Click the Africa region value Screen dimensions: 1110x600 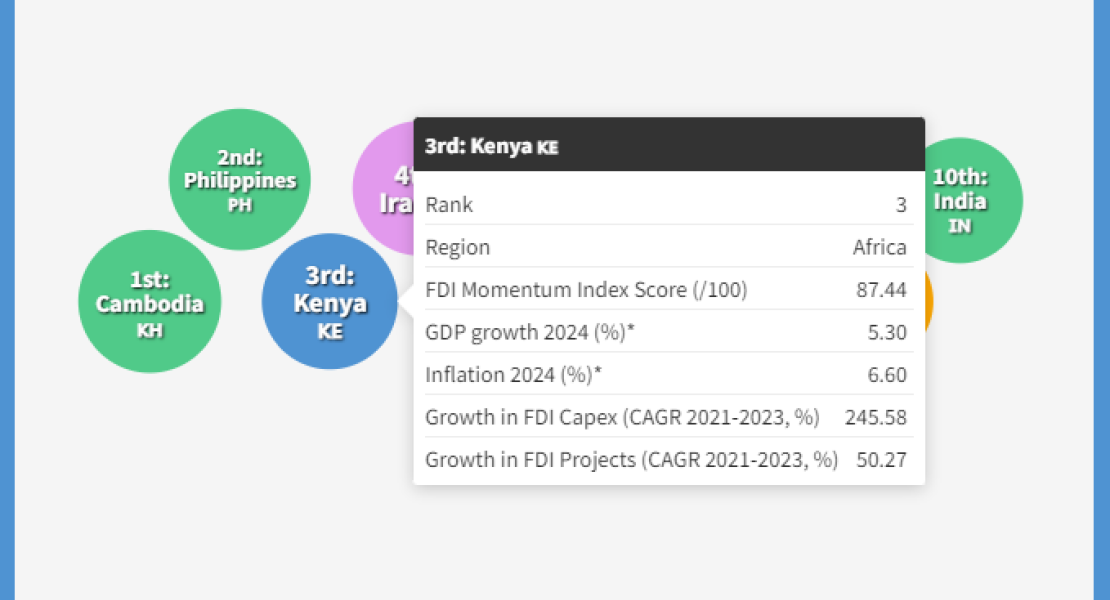(x=879, y=247)
